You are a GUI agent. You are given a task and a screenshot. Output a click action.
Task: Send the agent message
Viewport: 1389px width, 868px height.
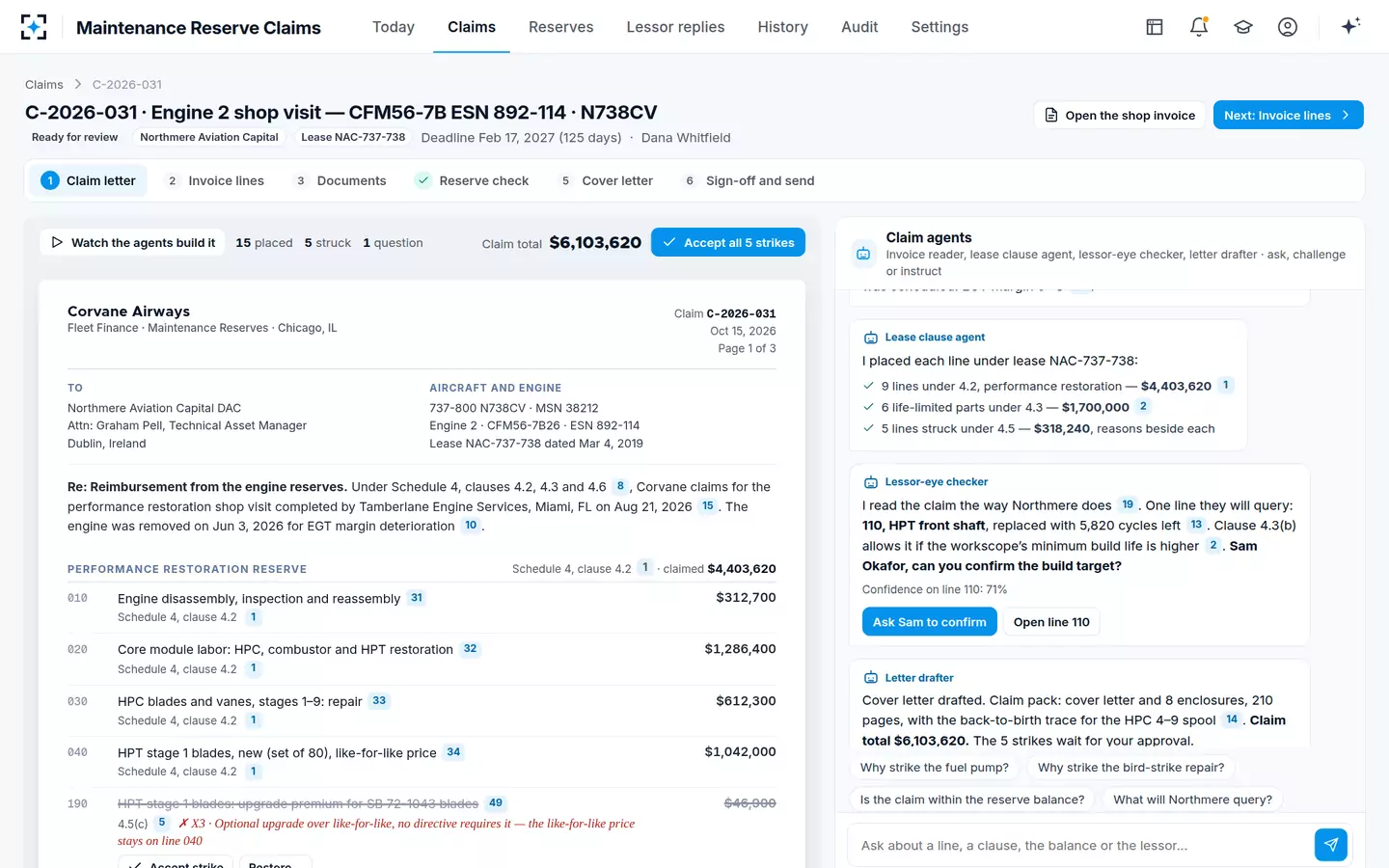1331,845
